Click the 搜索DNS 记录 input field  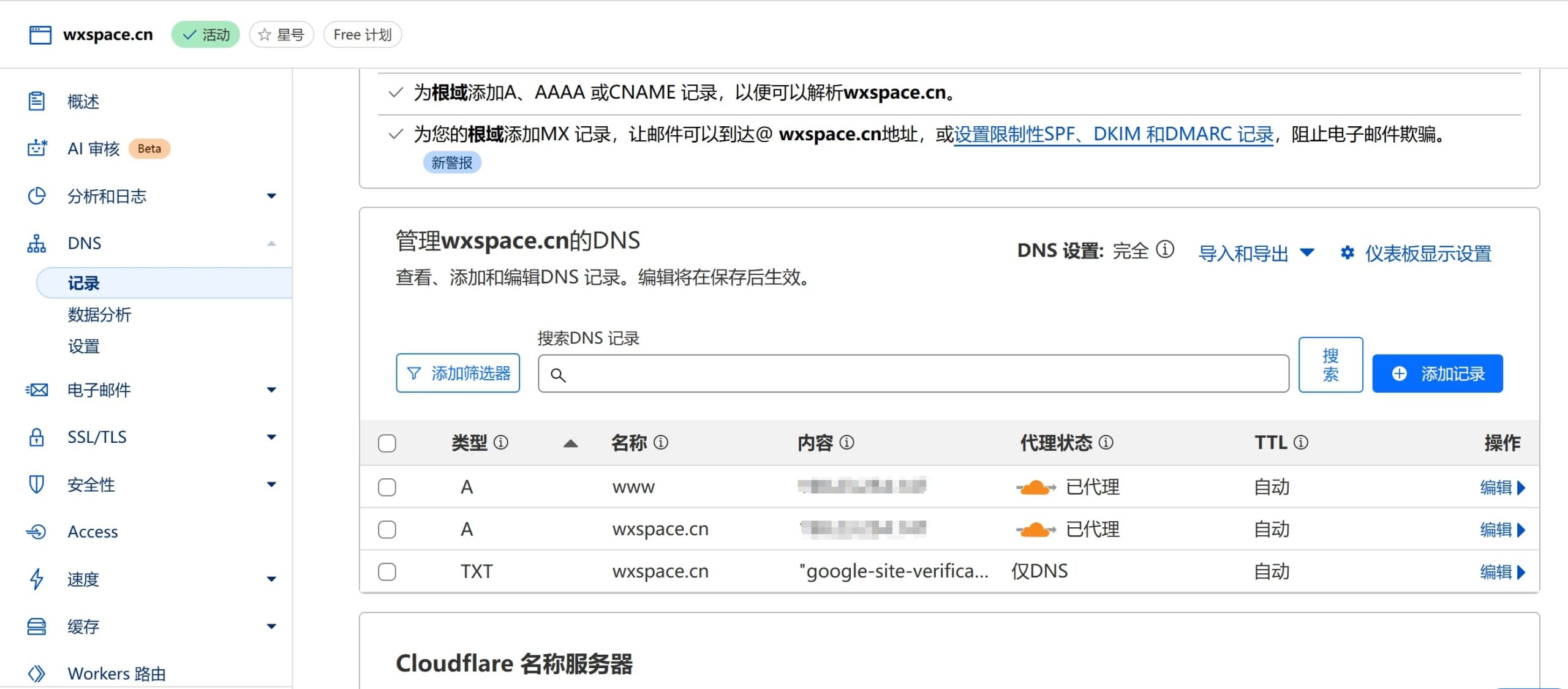(913, 374)
